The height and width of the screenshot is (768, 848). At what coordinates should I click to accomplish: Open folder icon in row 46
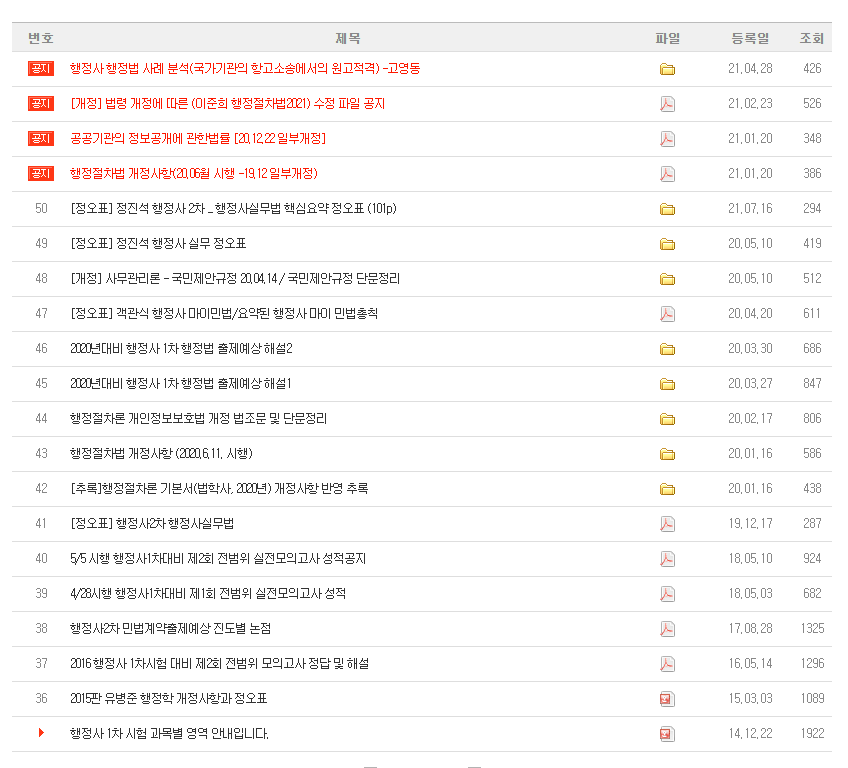coord(667,349)
